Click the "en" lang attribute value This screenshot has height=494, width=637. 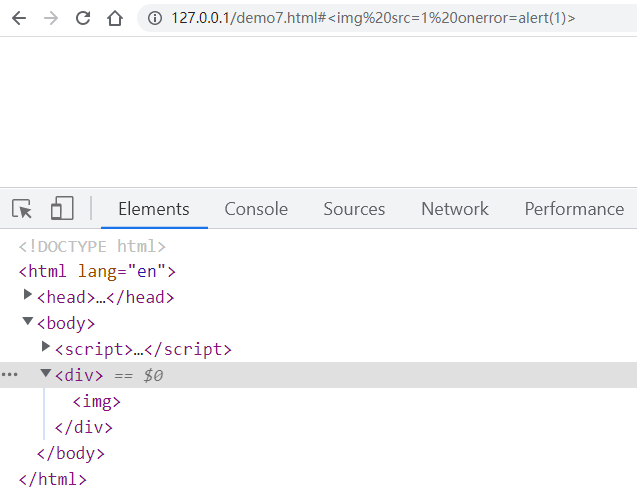coord(147,271)
